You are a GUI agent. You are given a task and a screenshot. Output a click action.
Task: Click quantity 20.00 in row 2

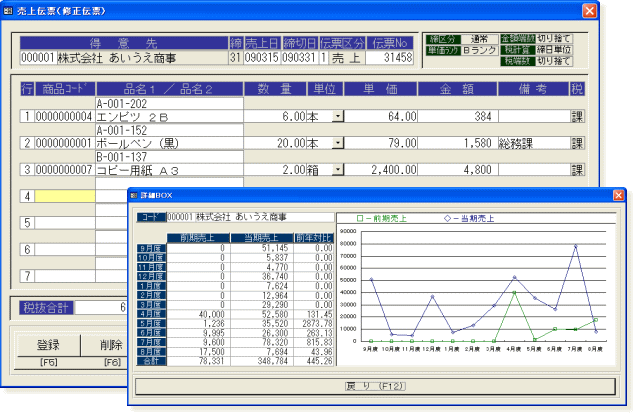tap(275, 143)
